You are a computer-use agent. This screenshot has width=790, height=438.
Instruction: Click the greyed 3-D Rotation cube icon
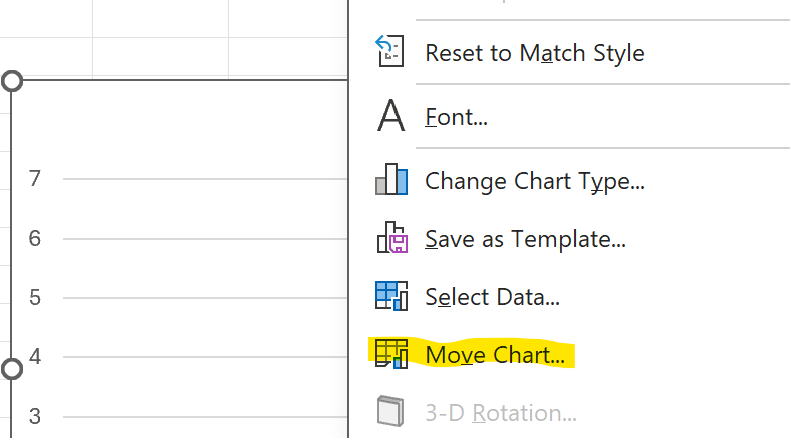(390, 412)
